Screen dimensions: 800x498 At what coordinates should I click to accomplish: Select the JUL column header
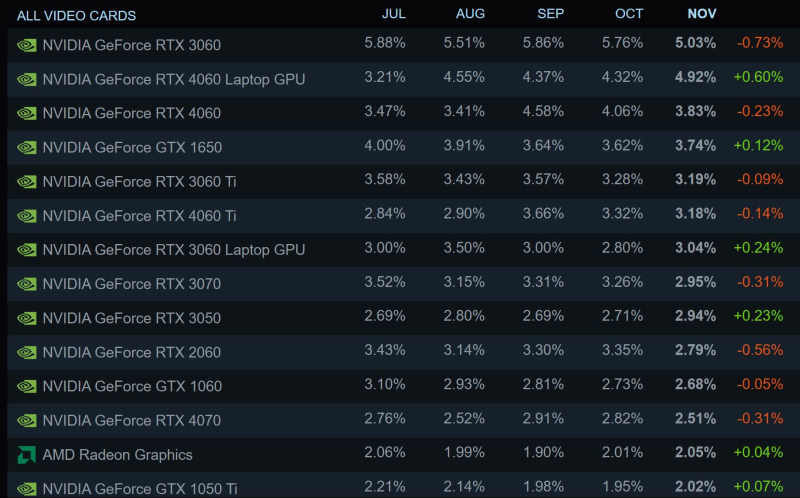pos(394,14)
